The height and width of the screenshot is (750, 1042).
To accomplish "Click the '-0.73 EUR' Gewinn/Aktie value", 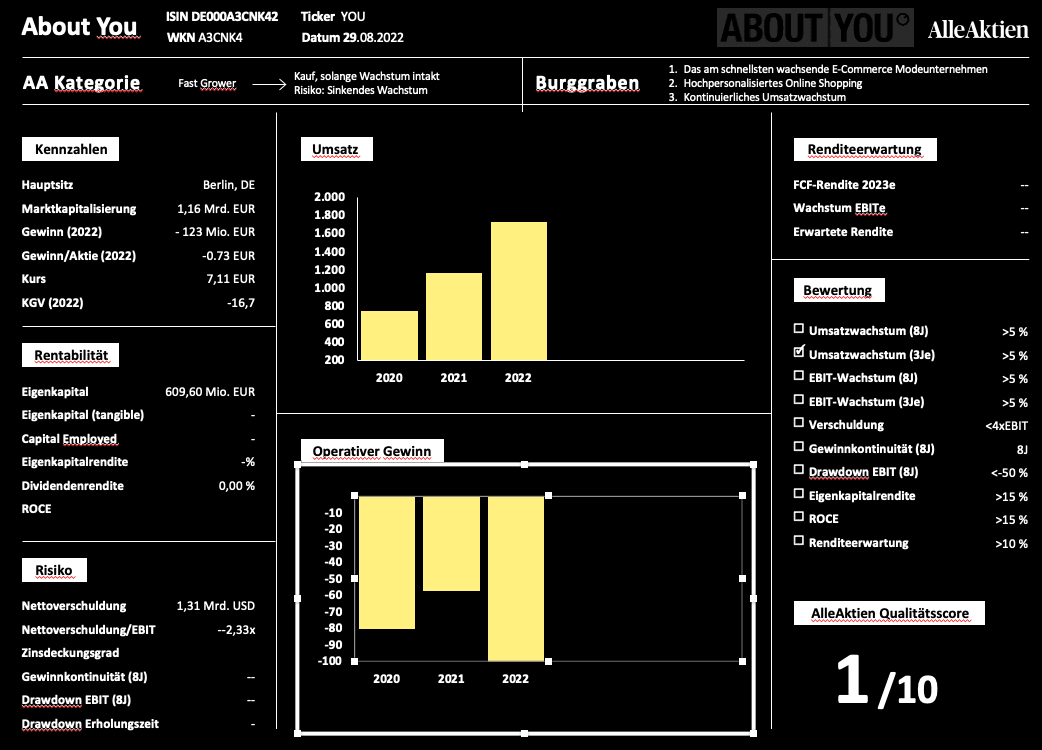I will (229, 256).
